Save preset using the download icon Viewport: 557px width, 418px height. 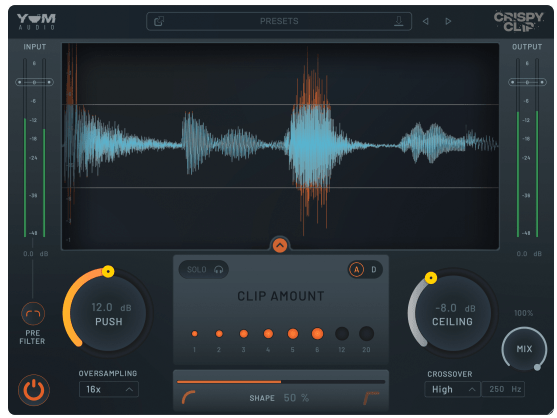pyautogui.click(x=399, y=21)
